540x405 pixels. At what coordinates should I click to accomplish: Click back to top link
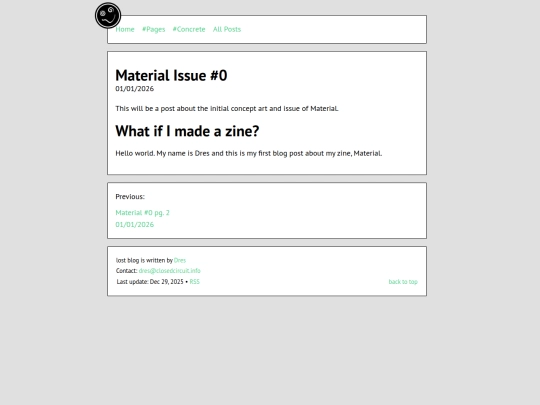[403, 282]
